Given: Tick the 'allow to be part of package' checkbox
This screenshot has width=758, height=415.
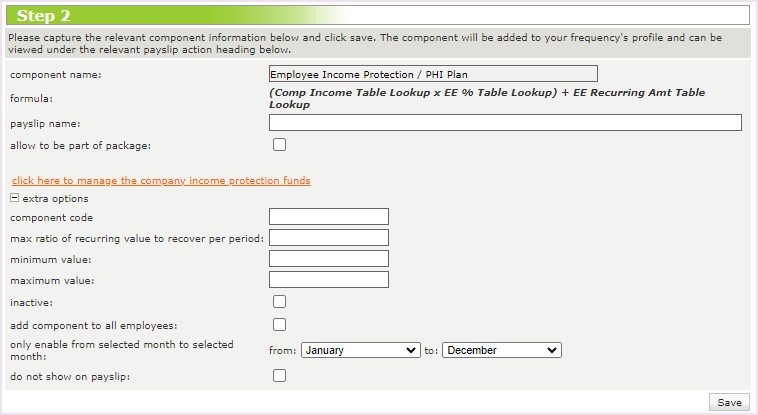Looking at the screenshot, I should (x=280, y=145).
